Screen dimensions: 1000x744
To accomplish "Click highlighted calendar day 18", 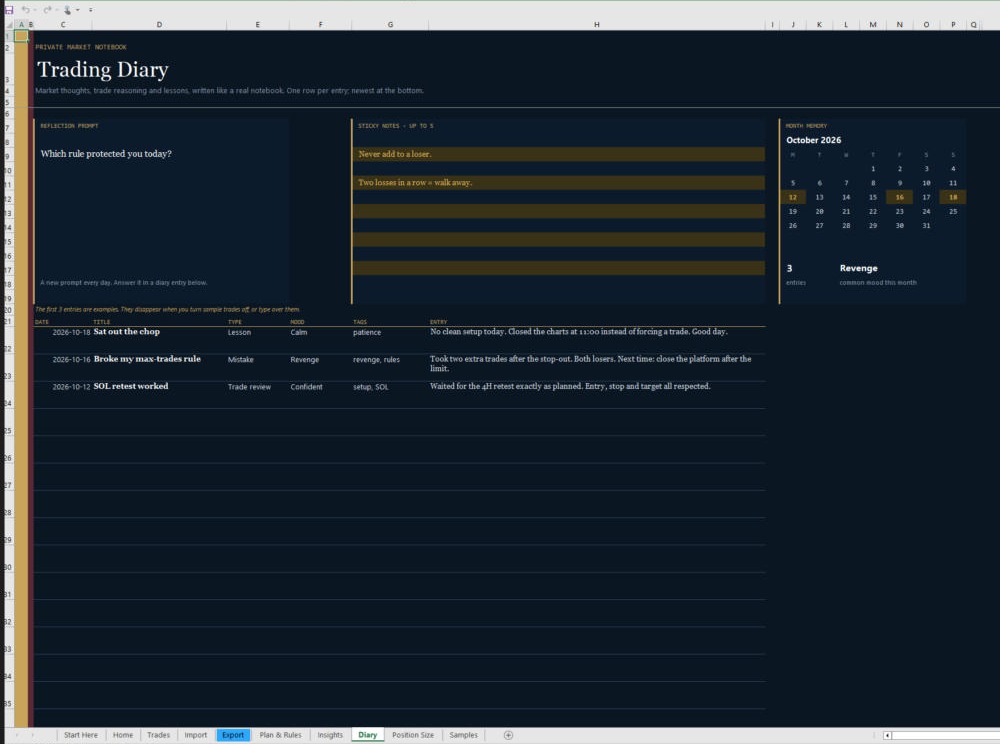I will tap(953, 197).
